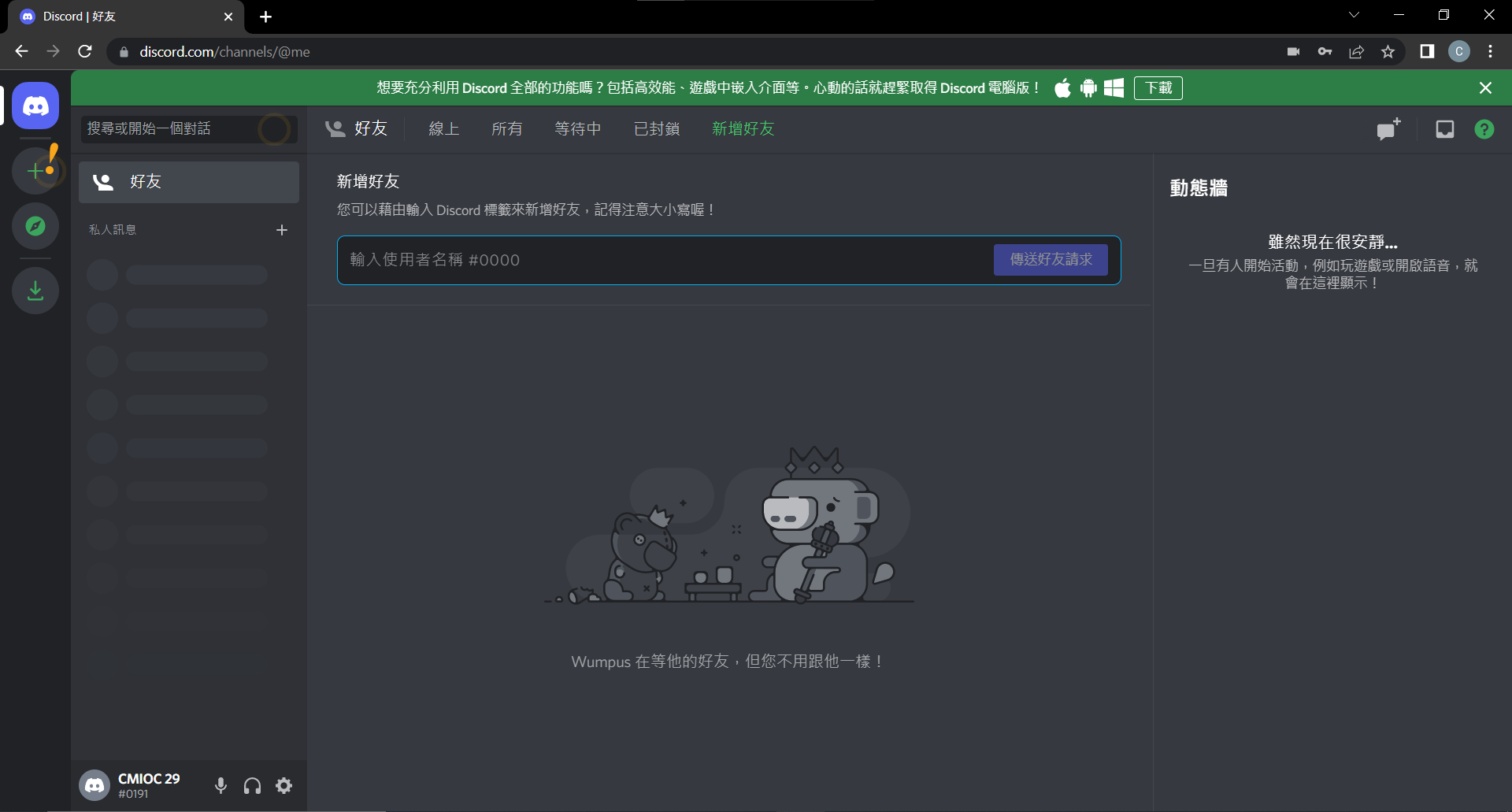The width and height of the screenshot is (1512, 812).
Task: Click the CMIOC 29 username text
Action: pyautogui.click(x=149, y=778)
